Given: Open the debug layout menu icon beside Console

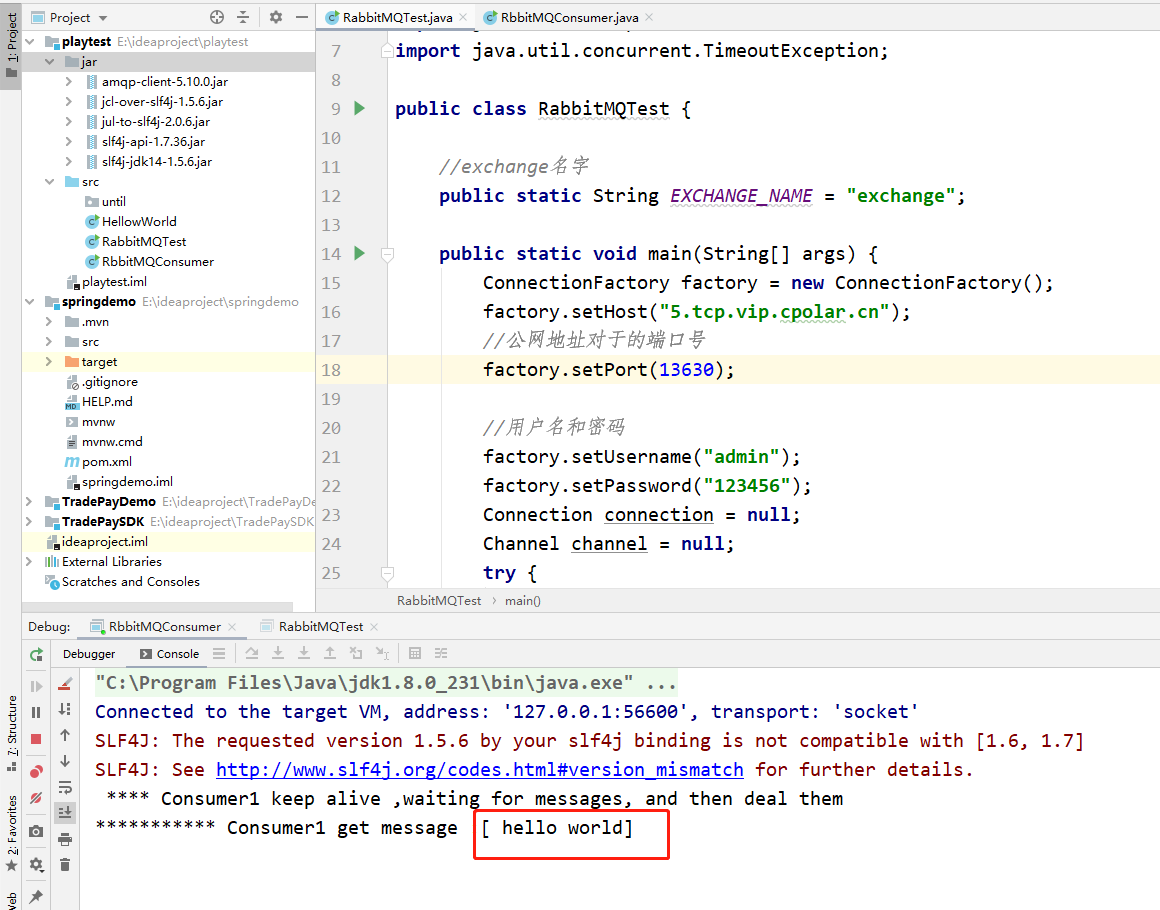Looking at the screenshot, I should [219, 653].
